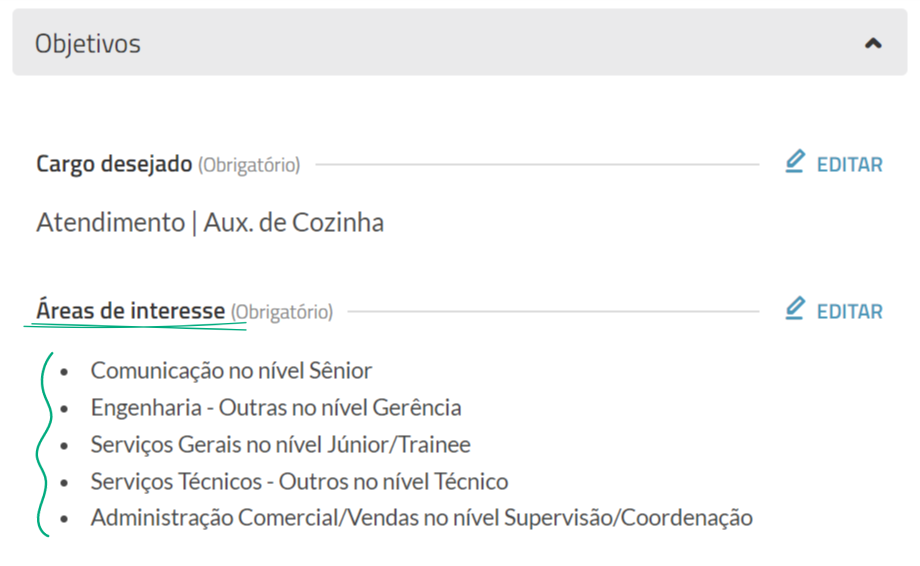This screenshot has height=566, width=920.
Task: Click pencil icon beside Áreas de interesse
Action: click(x=795, y=309)
